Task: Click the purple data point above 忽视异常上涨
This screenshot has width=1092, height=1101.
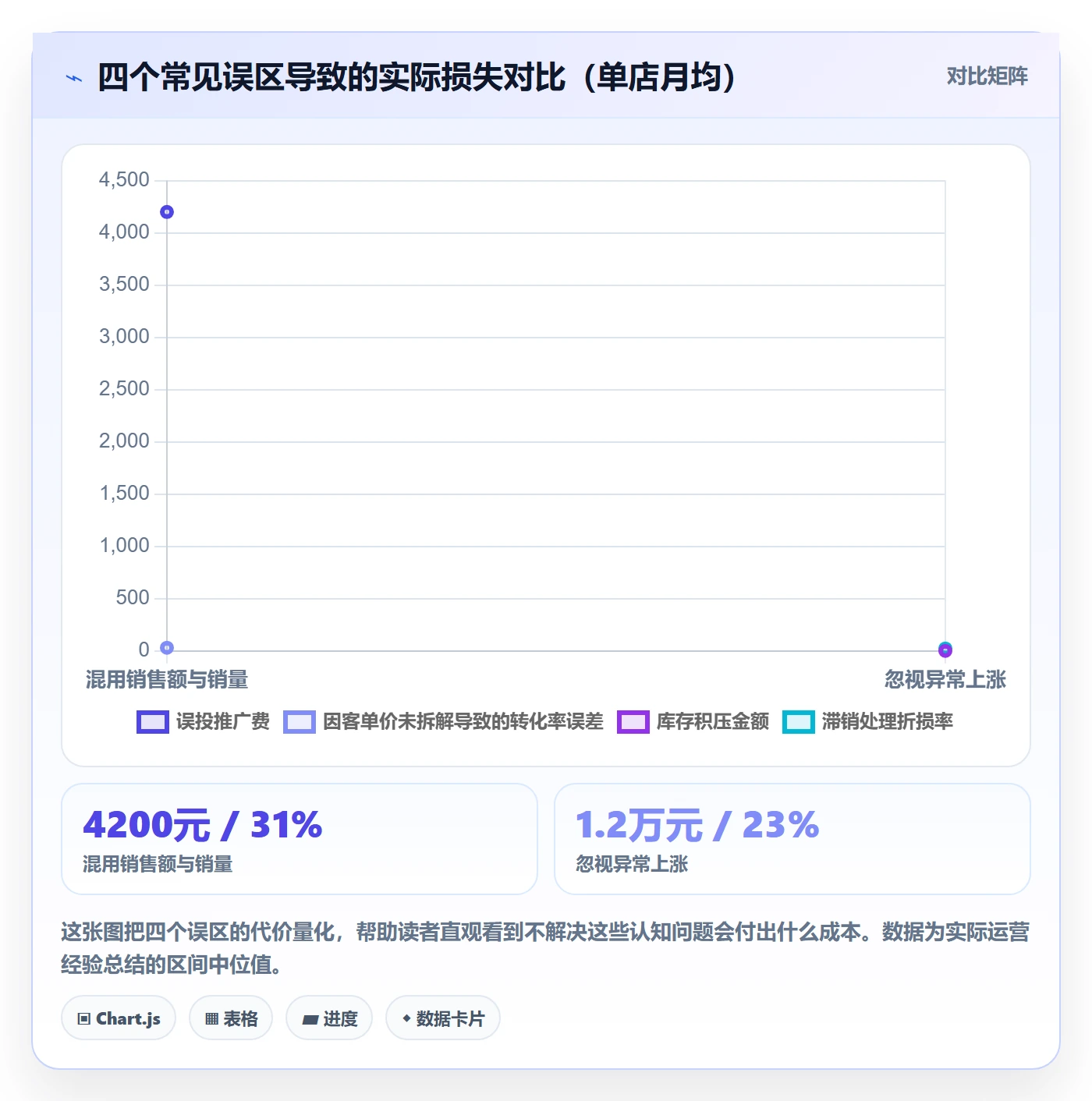Action: [x=945, y=651]
